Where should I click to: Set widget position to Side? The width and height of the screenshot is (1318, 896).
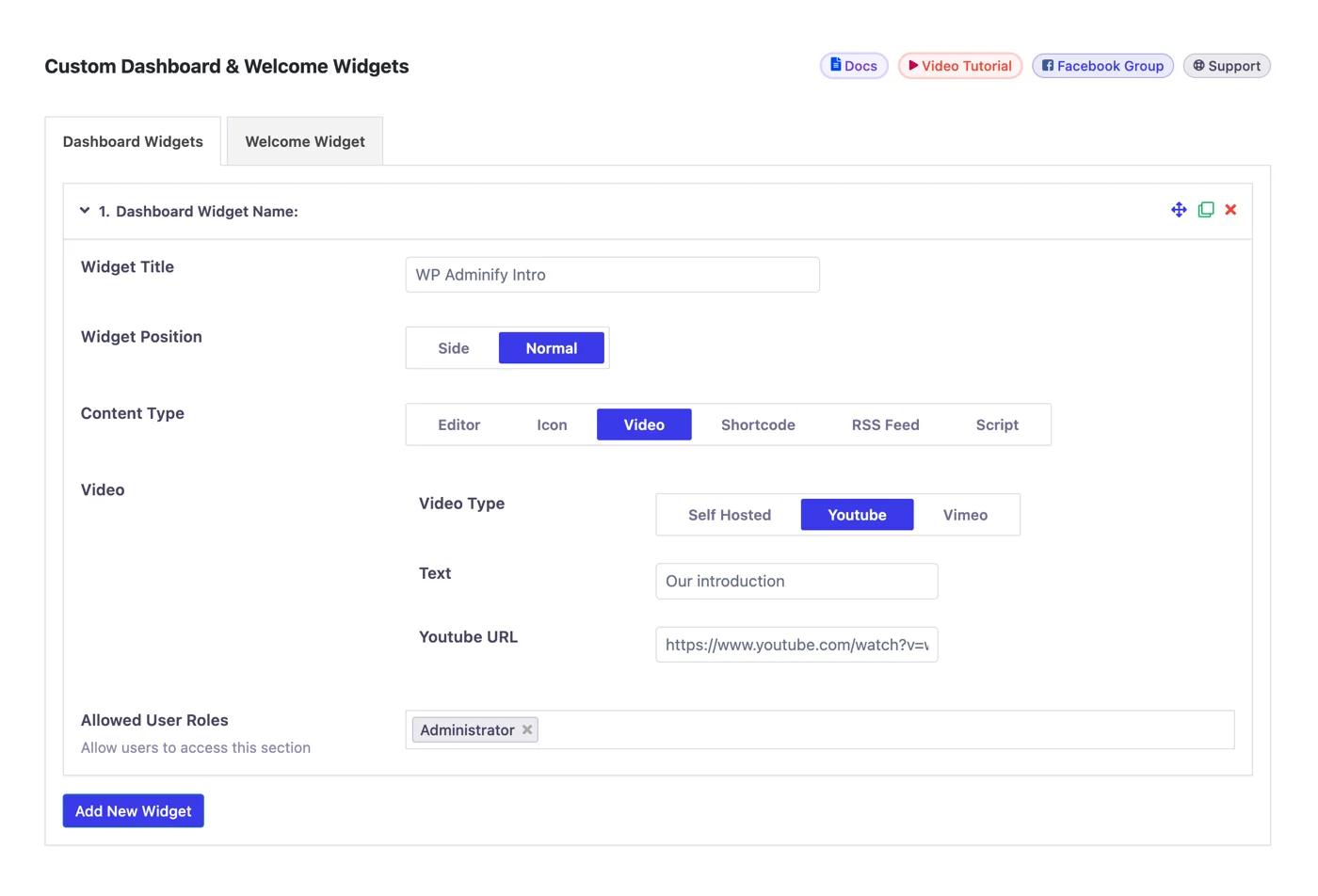pos(453,348)
